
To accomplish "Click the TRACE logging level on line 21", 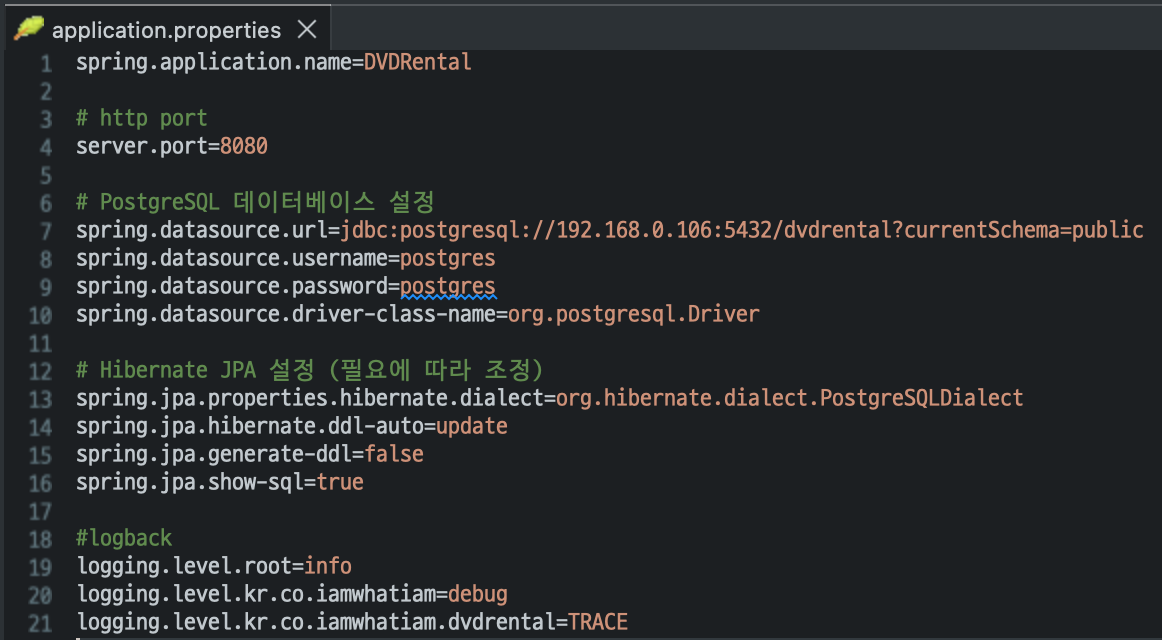I will click(599, 621).
